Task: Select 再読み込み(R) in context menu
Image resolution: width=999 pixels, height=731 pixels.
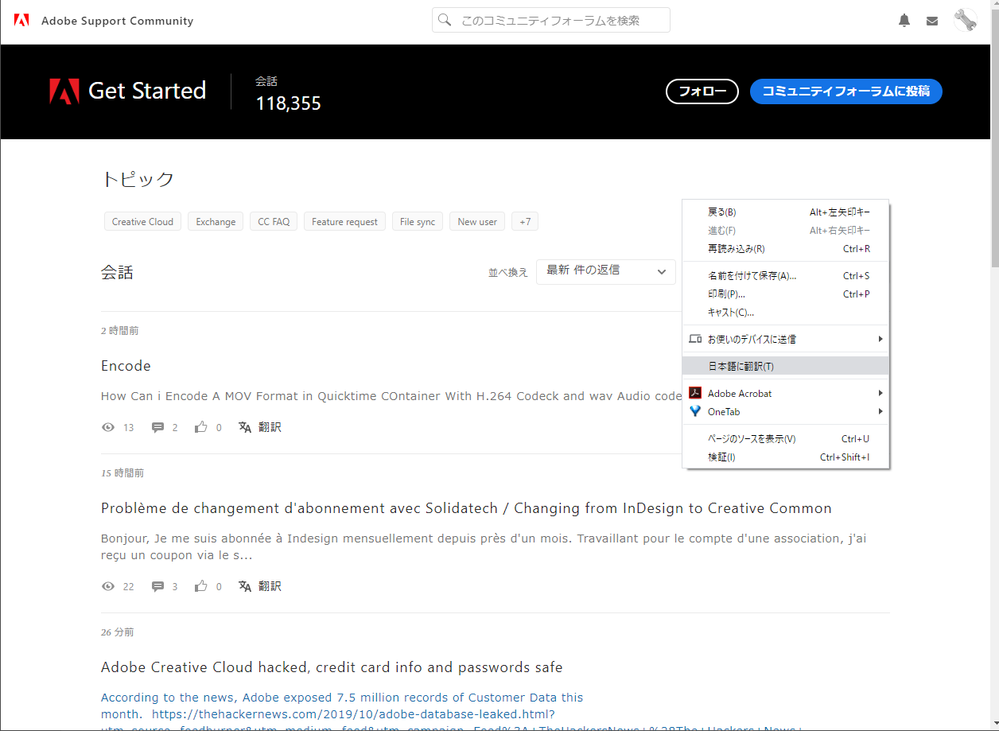Action: coord(785,249)
